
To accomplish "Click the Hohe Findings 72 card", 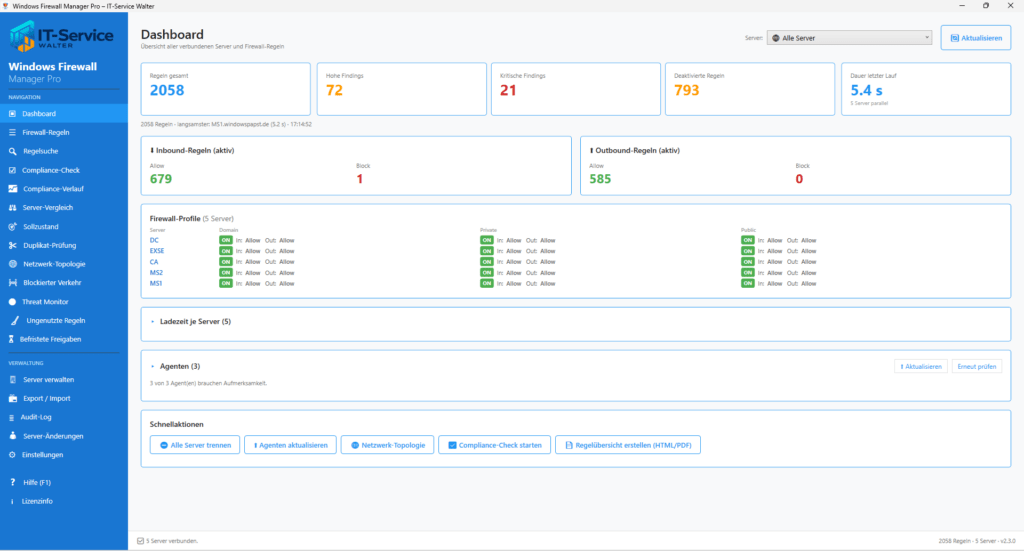I will coord(402,89).
